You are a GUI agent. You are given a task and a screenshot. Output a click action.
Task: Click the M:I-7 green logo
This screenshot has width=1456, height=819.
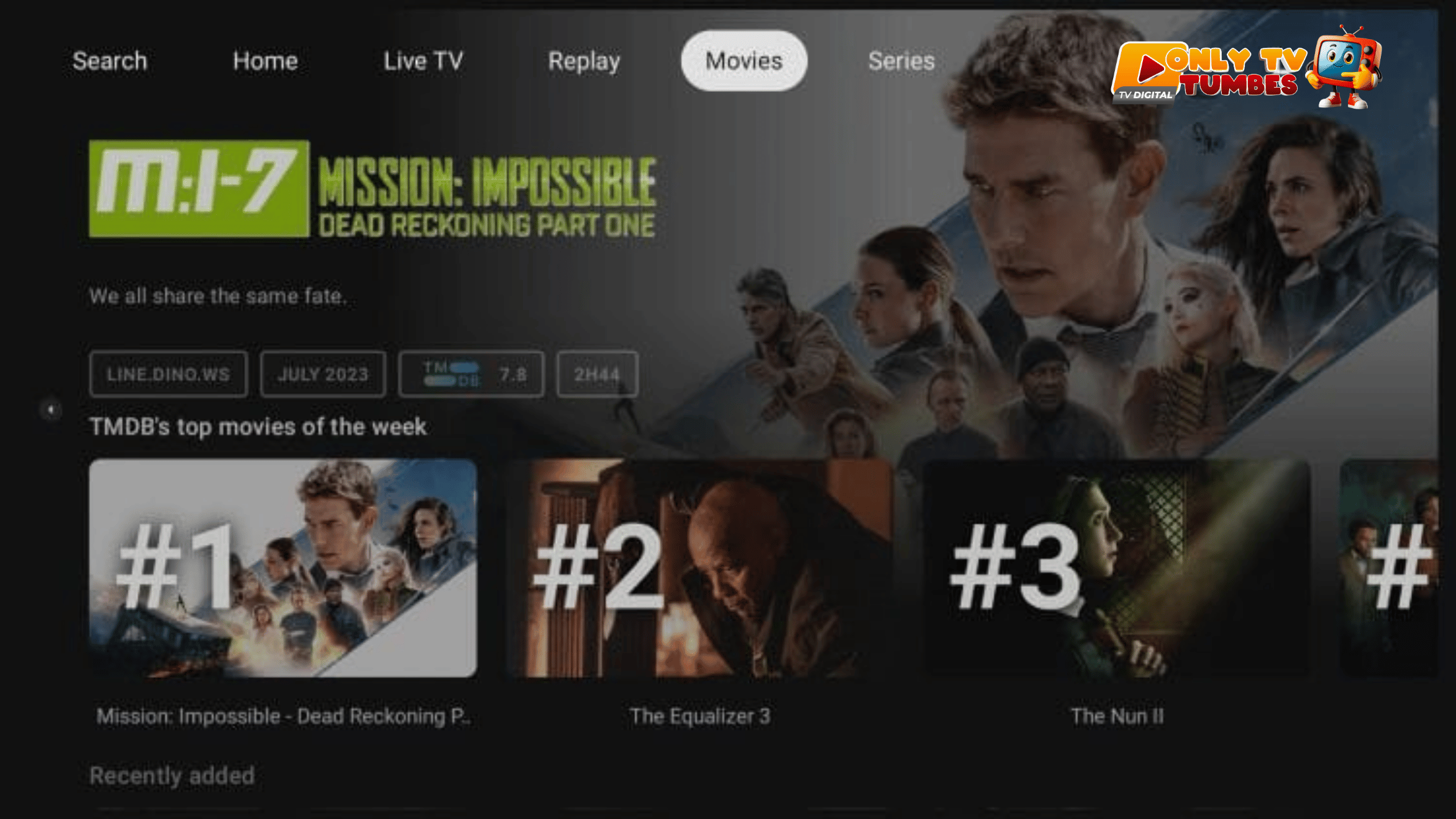click(x=199, y=189)
